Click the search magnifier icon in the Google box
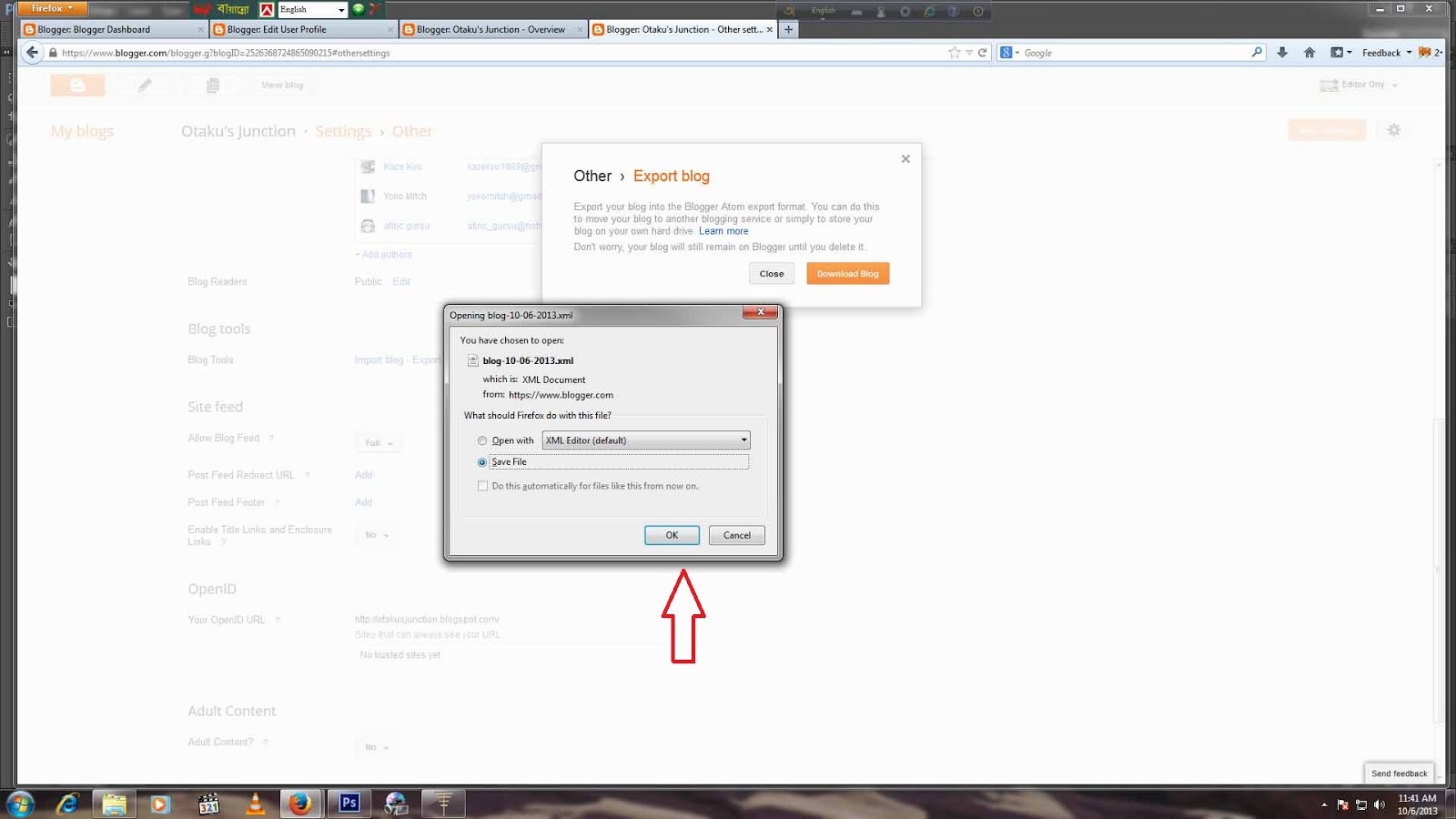The image size is (1456, 819). click(x=1257, y=53)
